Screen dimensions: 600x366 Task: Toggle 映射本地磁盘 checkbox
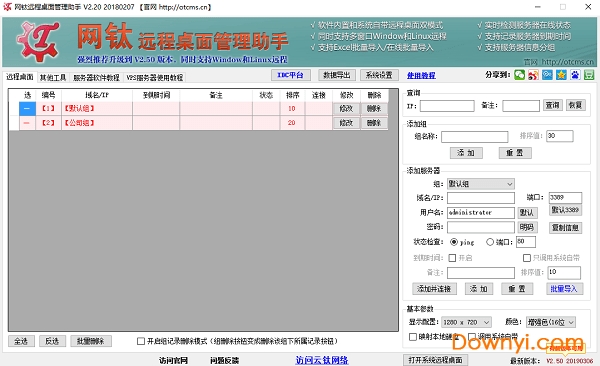point(413,337)
